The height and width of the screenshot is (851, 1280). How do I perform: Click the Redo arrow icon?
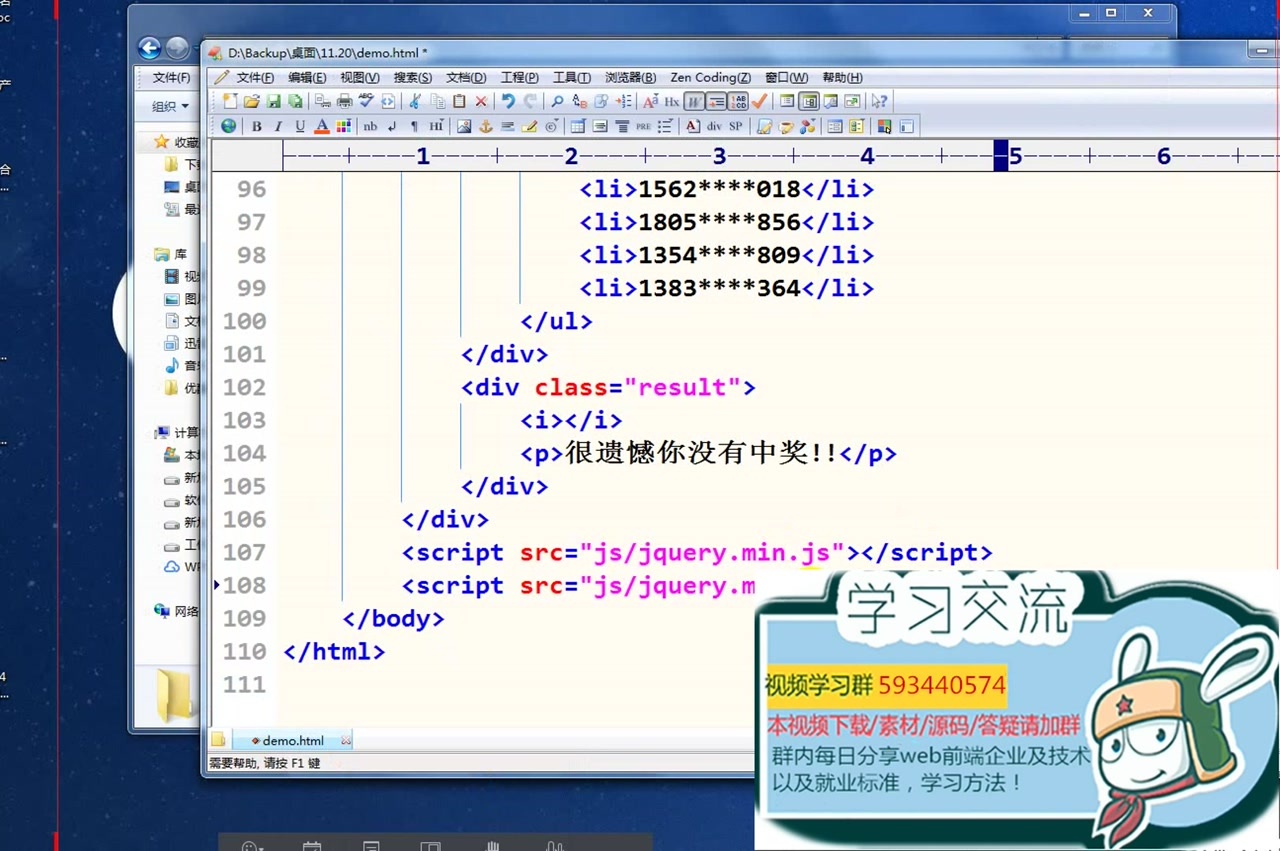530,101
